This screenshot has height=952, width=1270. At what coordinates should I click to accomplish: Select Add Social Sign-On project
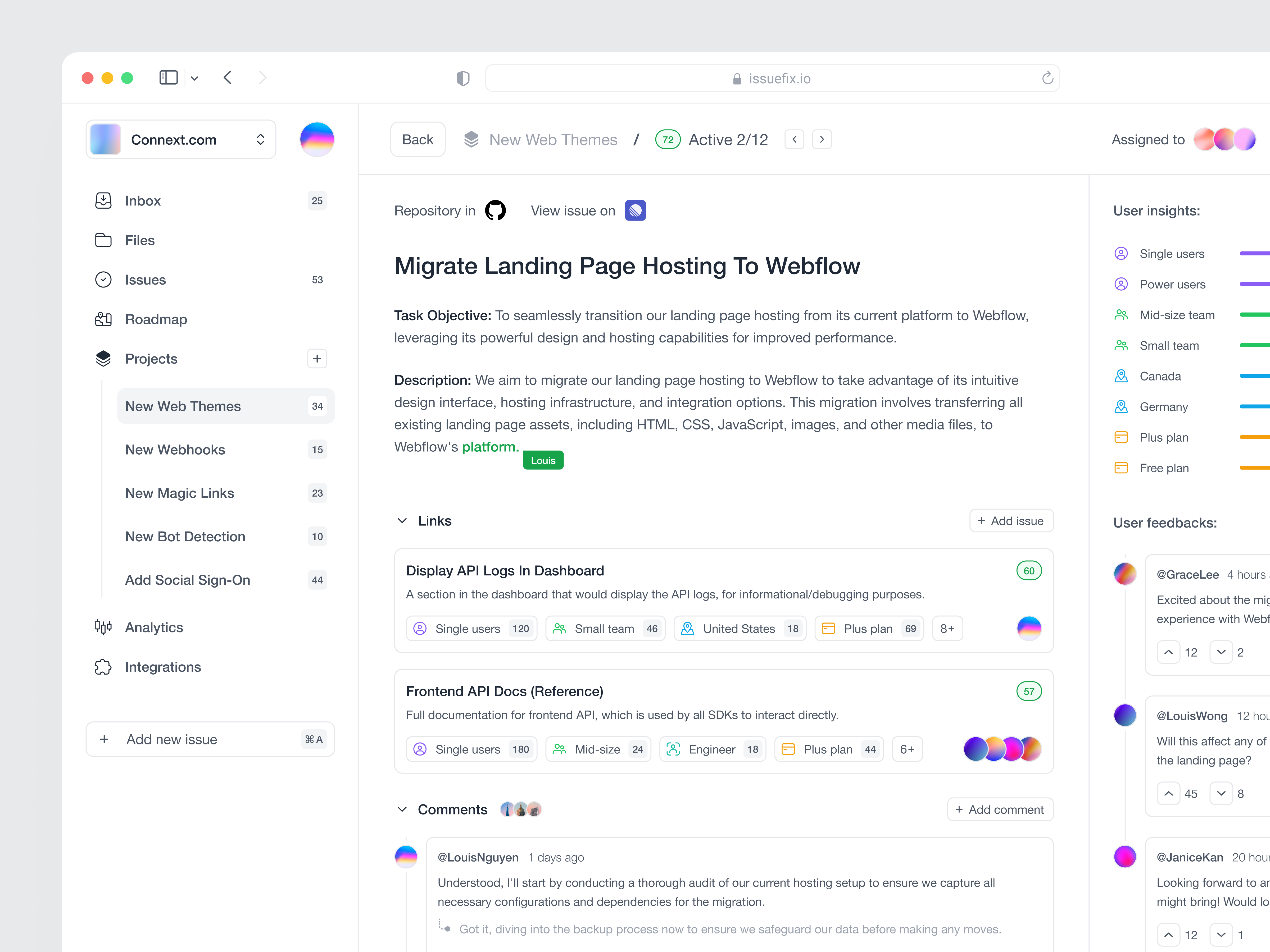pos(226,580)
